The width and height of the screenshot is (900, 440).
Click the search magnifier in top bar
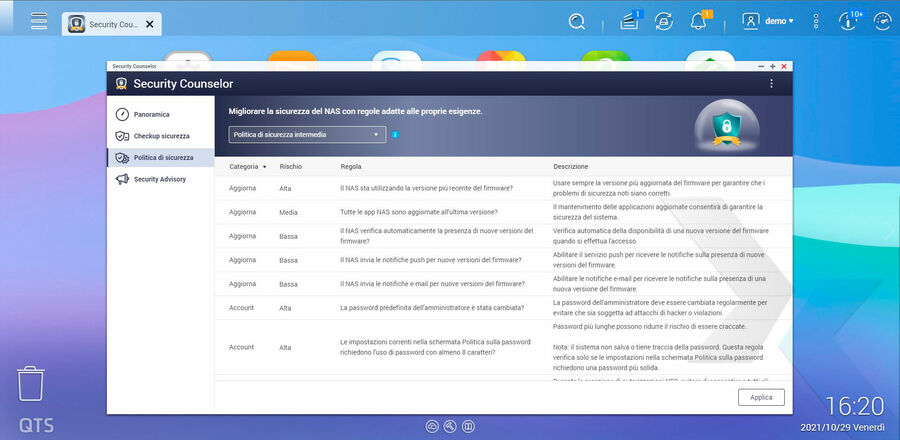click(x=577, y=21)
